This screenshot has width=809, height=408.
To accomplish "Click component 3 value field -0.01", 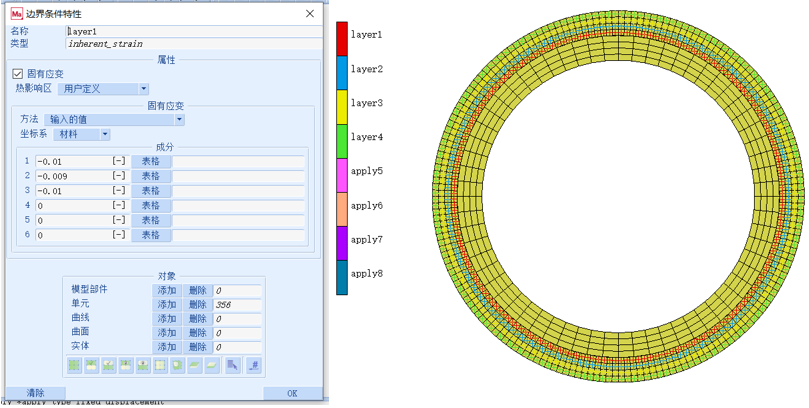I will (81, 191).
